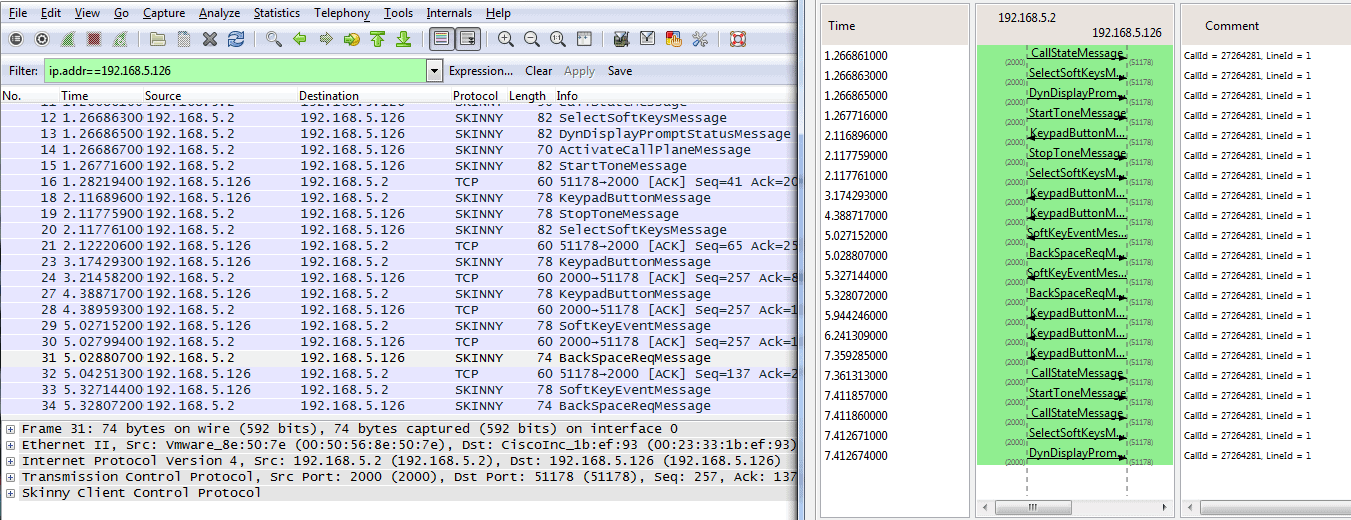Screen dimensions: 1351x520
Task: Jump to the last packet
Action: pos(404,39)
